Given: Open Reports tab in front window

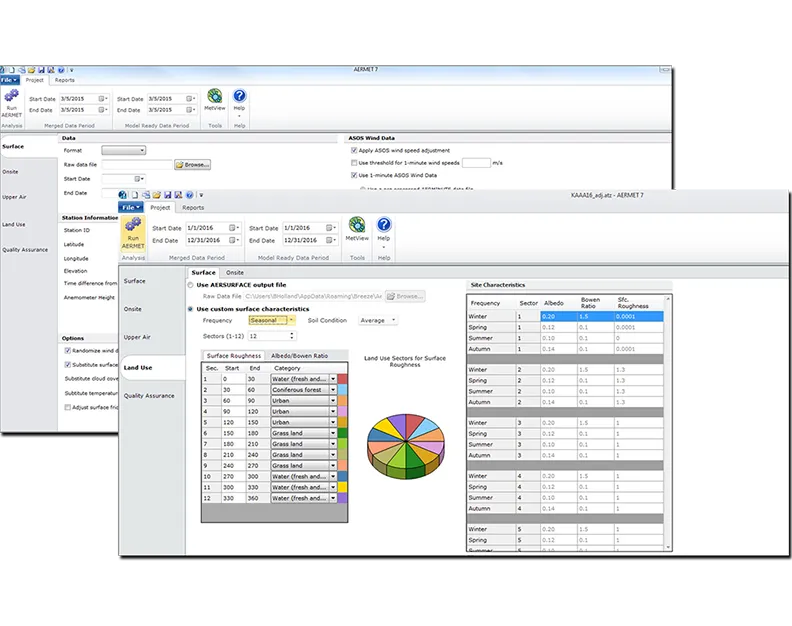Looking at the screenshot, I should (193, 208).
